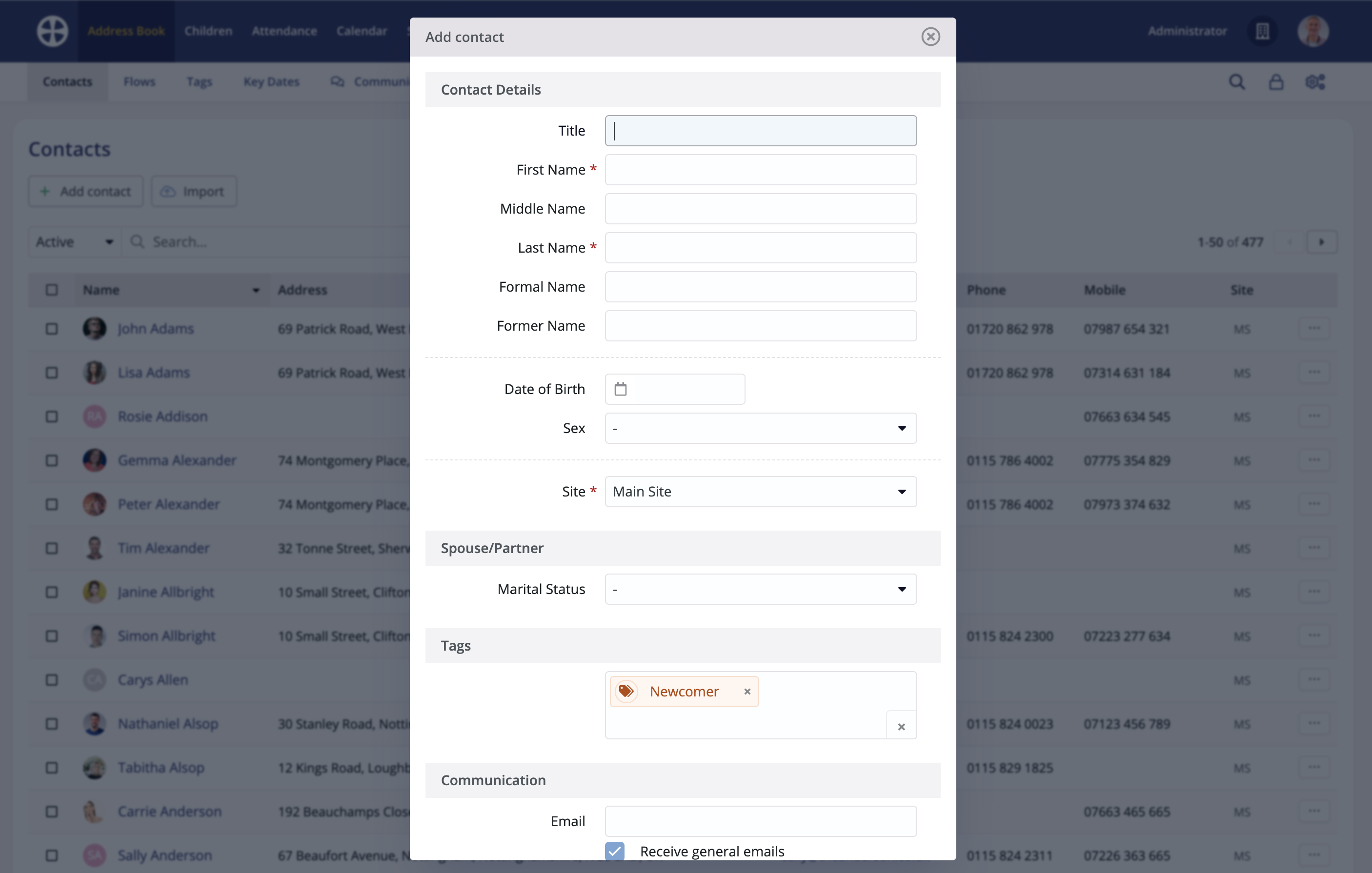Click the calendar icon in Date of Birth
The height and width of the screenshot is (873, 1372).
621,389
